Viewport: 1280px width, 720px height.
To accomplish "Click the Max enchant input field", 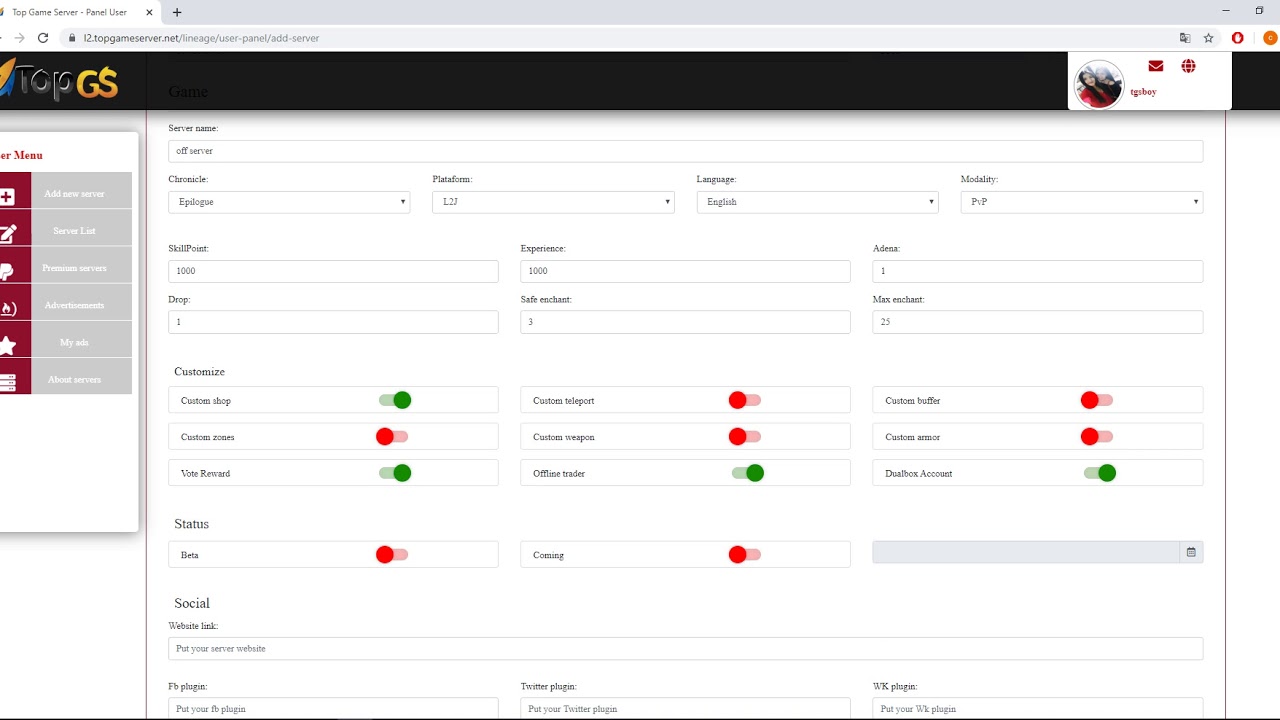I will (1037, 322).
